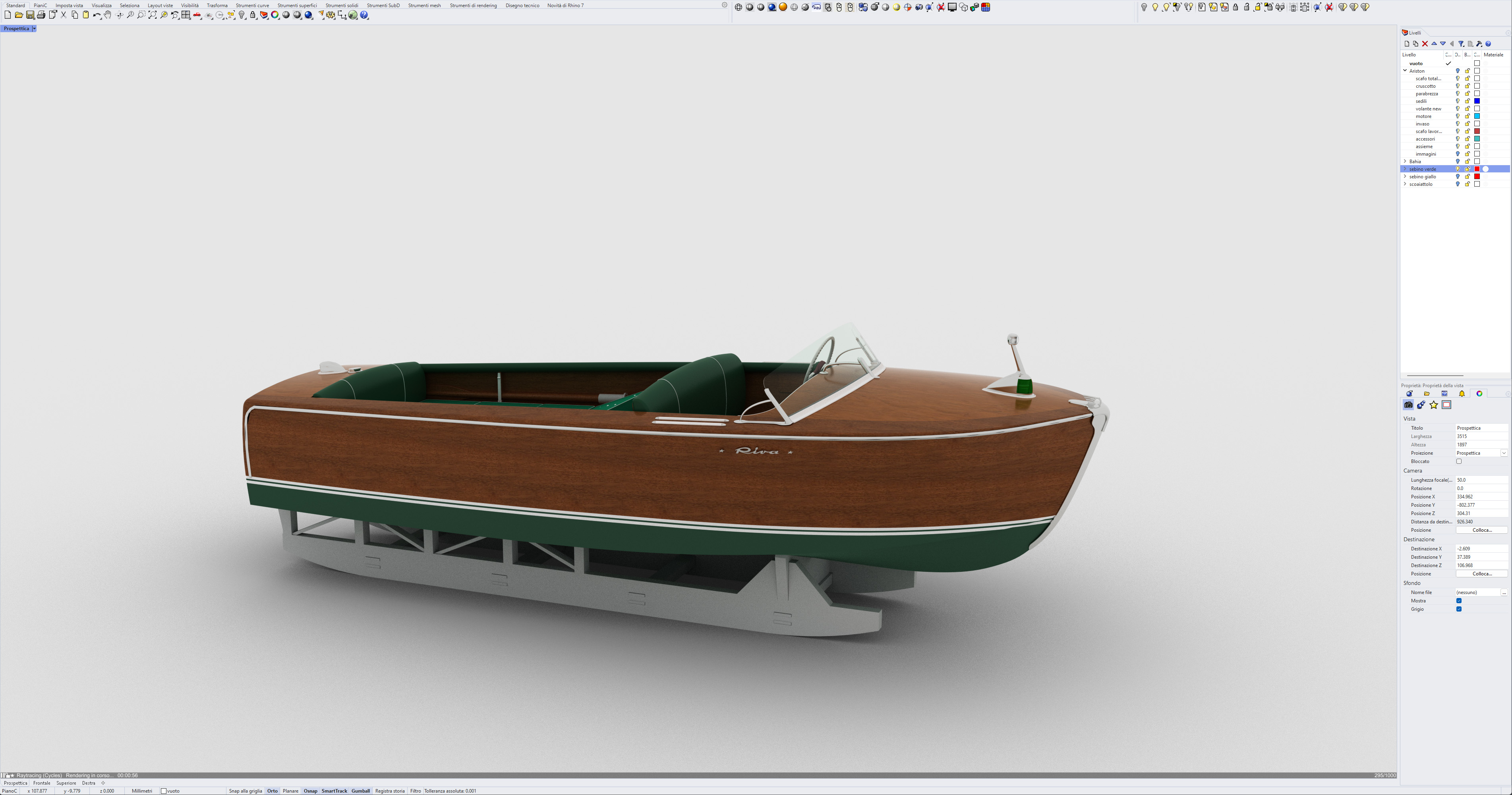Image resolution: width=1512 pixels, height=795 pixels.
Task: Click Colloca button for Camera position
Action: pyautogui.click(x=1481, y=530)
